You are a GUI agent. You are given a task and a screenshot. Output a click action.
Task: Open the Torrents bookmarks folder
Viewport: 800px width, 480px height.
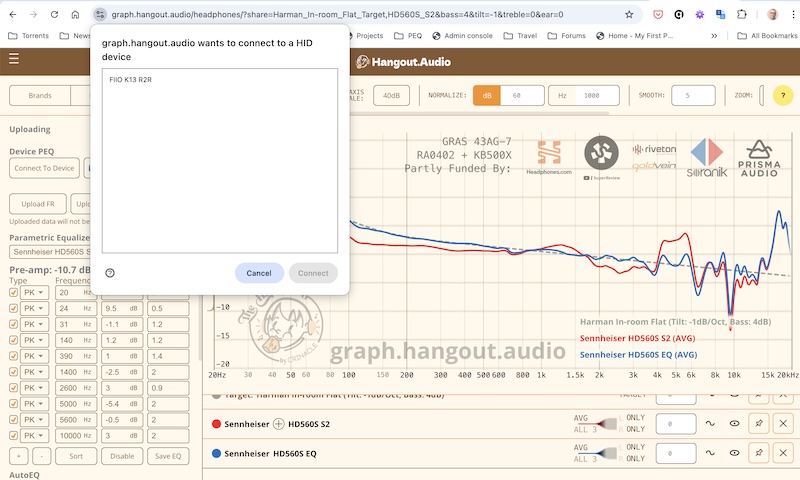(29, 36)
